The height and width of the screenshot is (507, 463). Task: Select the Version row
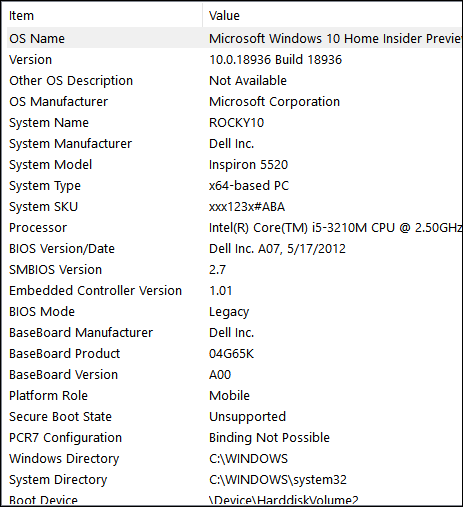coord(234,60)
